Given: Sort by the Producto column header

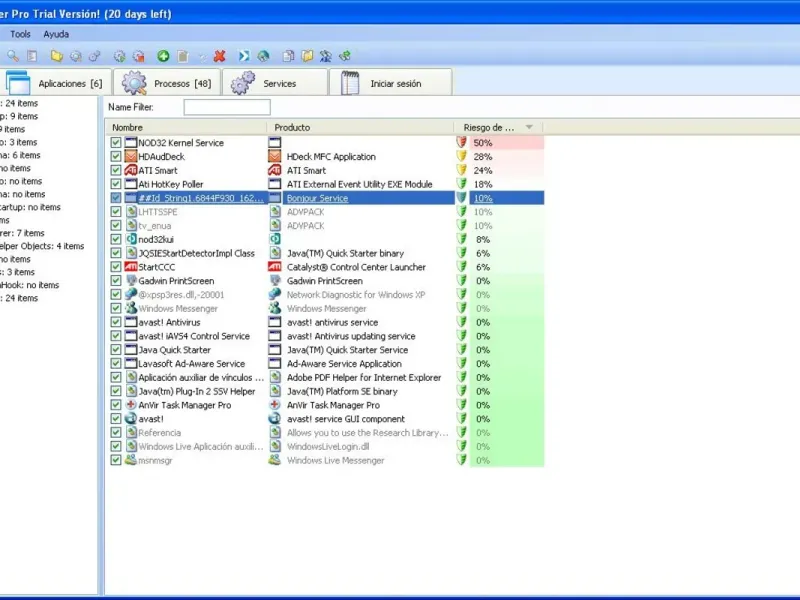Looking at the screenshot, I should [x=360, y=127].
